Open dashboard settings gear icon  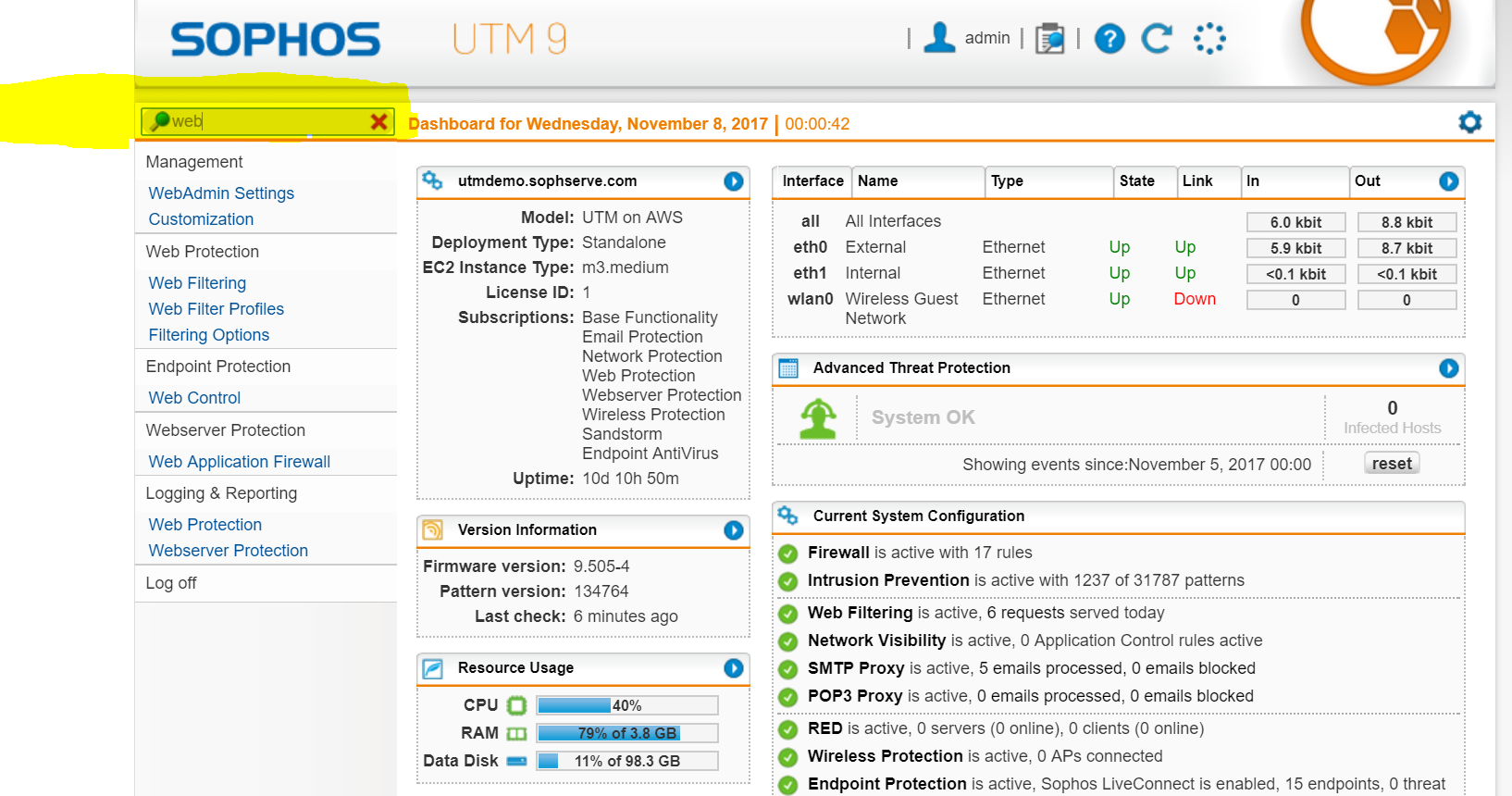pos(1469,122)
